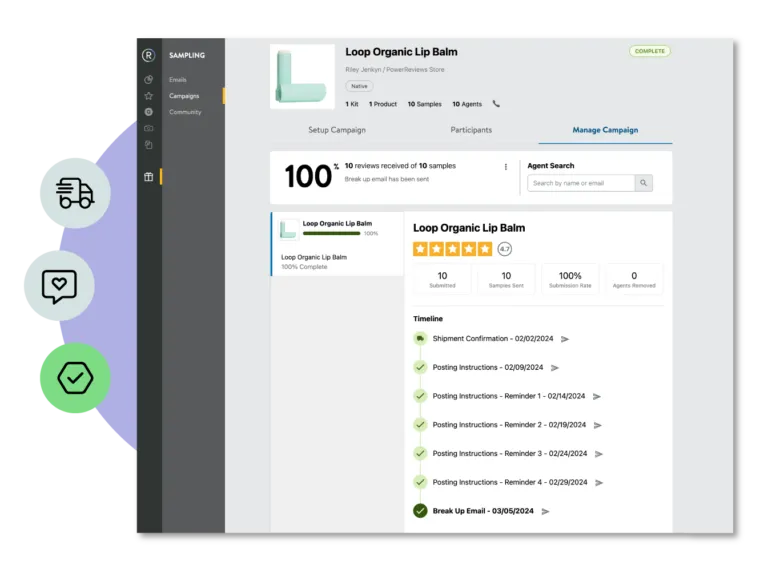Viewport: 768px width, 573px height.
Task: Switch to the Setup Campaign tab
Action: (x=337, y=130)
